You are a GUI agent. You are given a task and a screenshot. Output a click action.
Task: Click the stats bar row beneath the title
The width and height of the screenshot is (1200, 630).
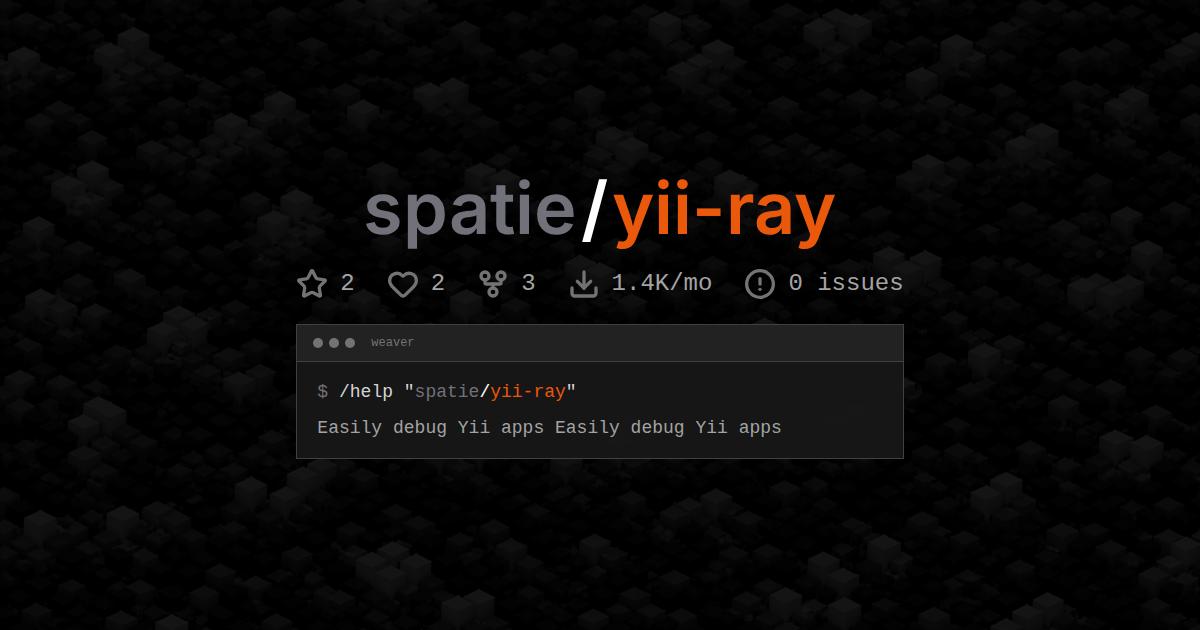click(600, 283)
